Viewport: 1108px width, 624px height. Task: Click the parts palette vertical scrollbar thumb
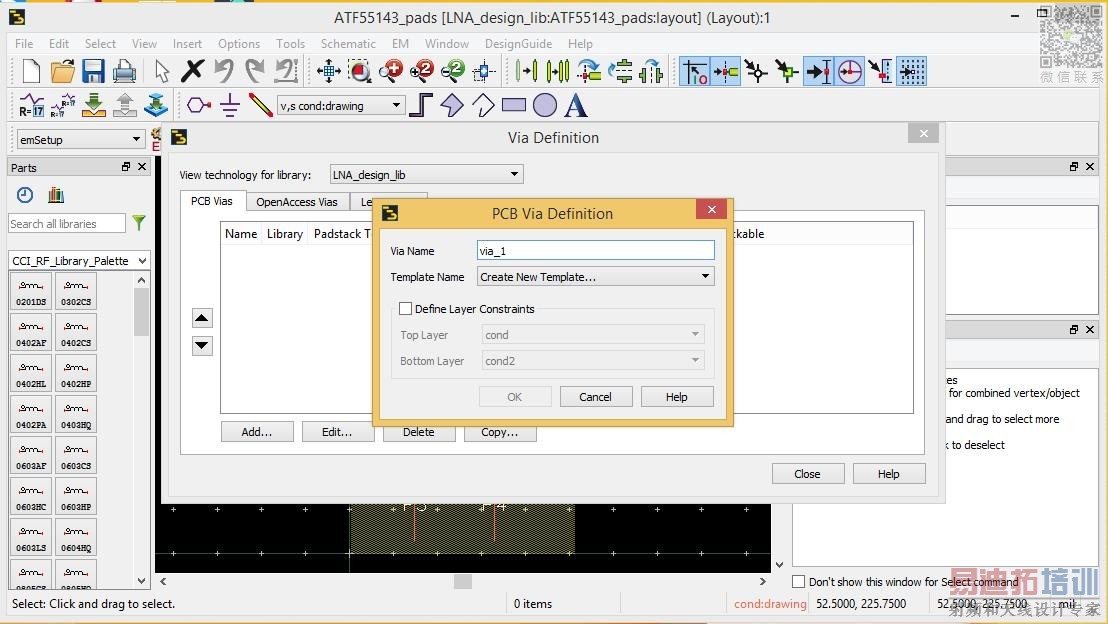(x=141, y=311)
